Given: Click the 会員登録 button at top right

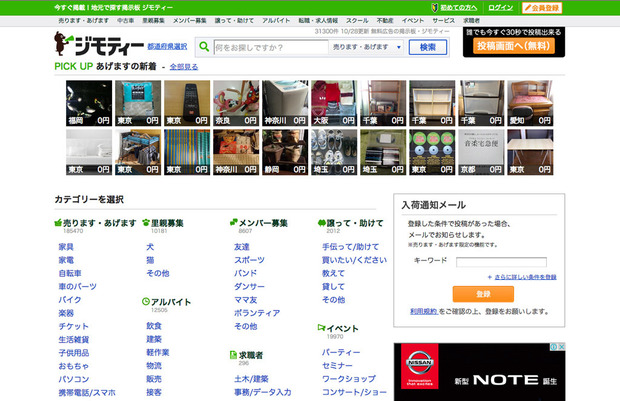Looking at the screenshot, I should [541, 7].
